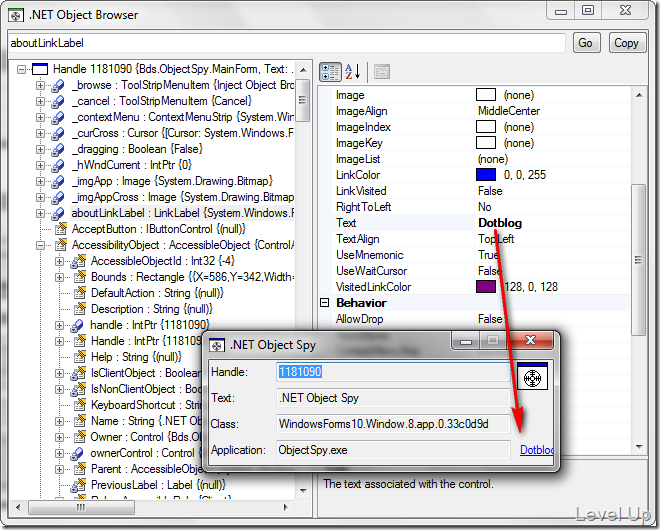Click the property icon beside AcceptButton
Viewport: 660px width, 530px height.
61,229
